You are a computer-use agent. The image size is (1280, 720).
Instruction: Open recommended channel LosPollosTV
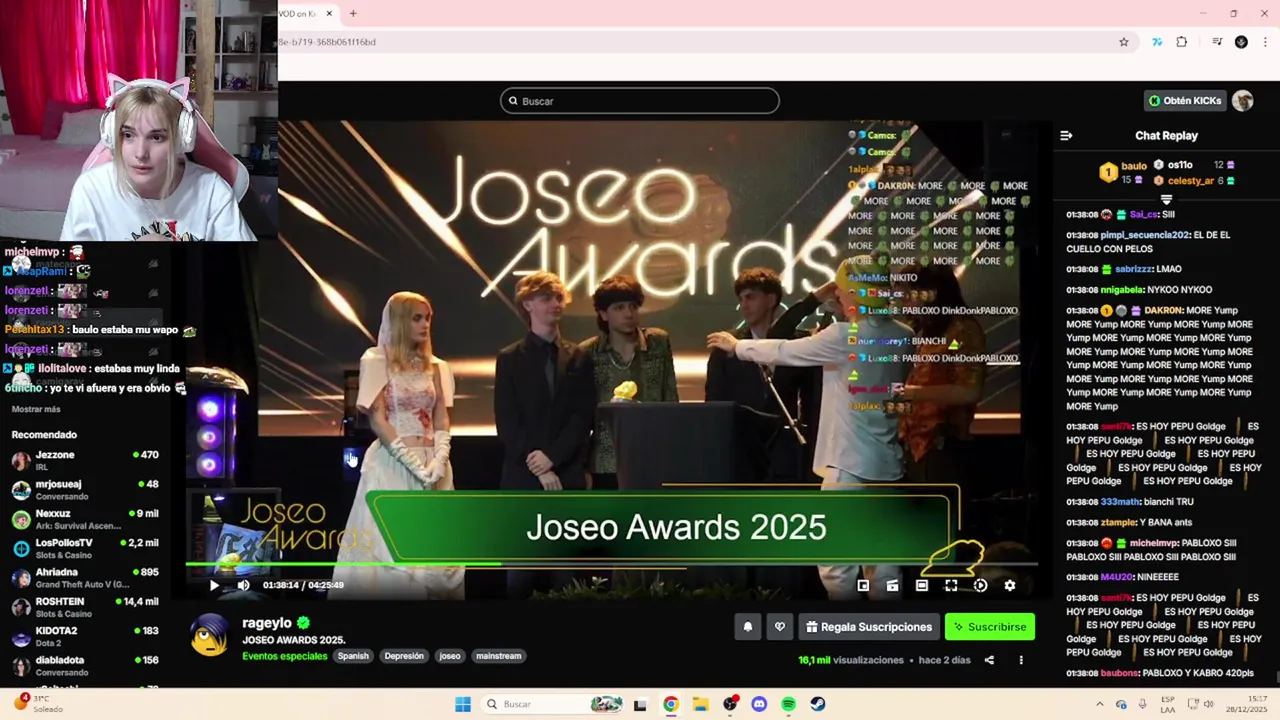(85, 548)
